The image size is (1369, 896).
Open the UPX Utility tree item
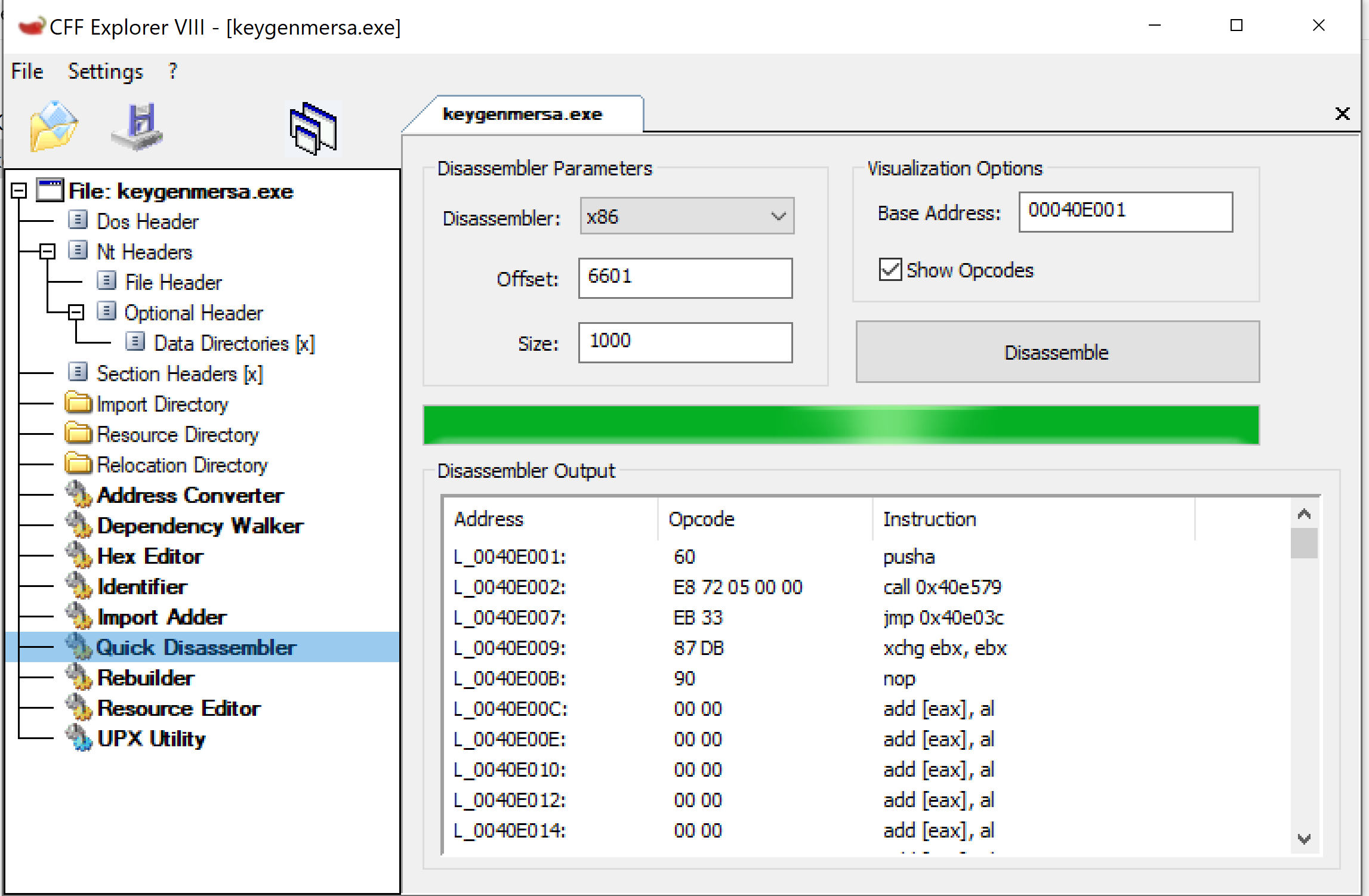pos(152,739)
